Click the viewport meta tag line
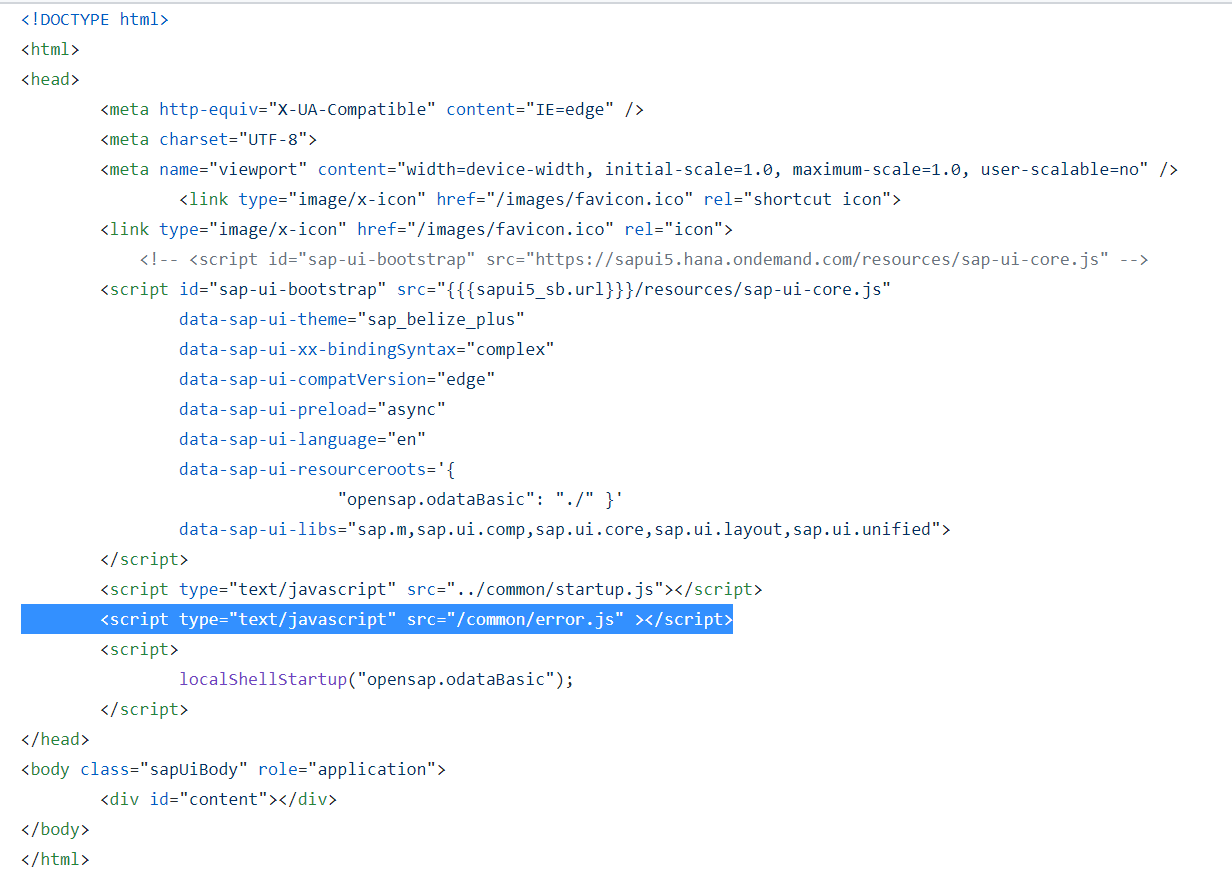Screen dimensions: 1232x872 coord(639,169)
